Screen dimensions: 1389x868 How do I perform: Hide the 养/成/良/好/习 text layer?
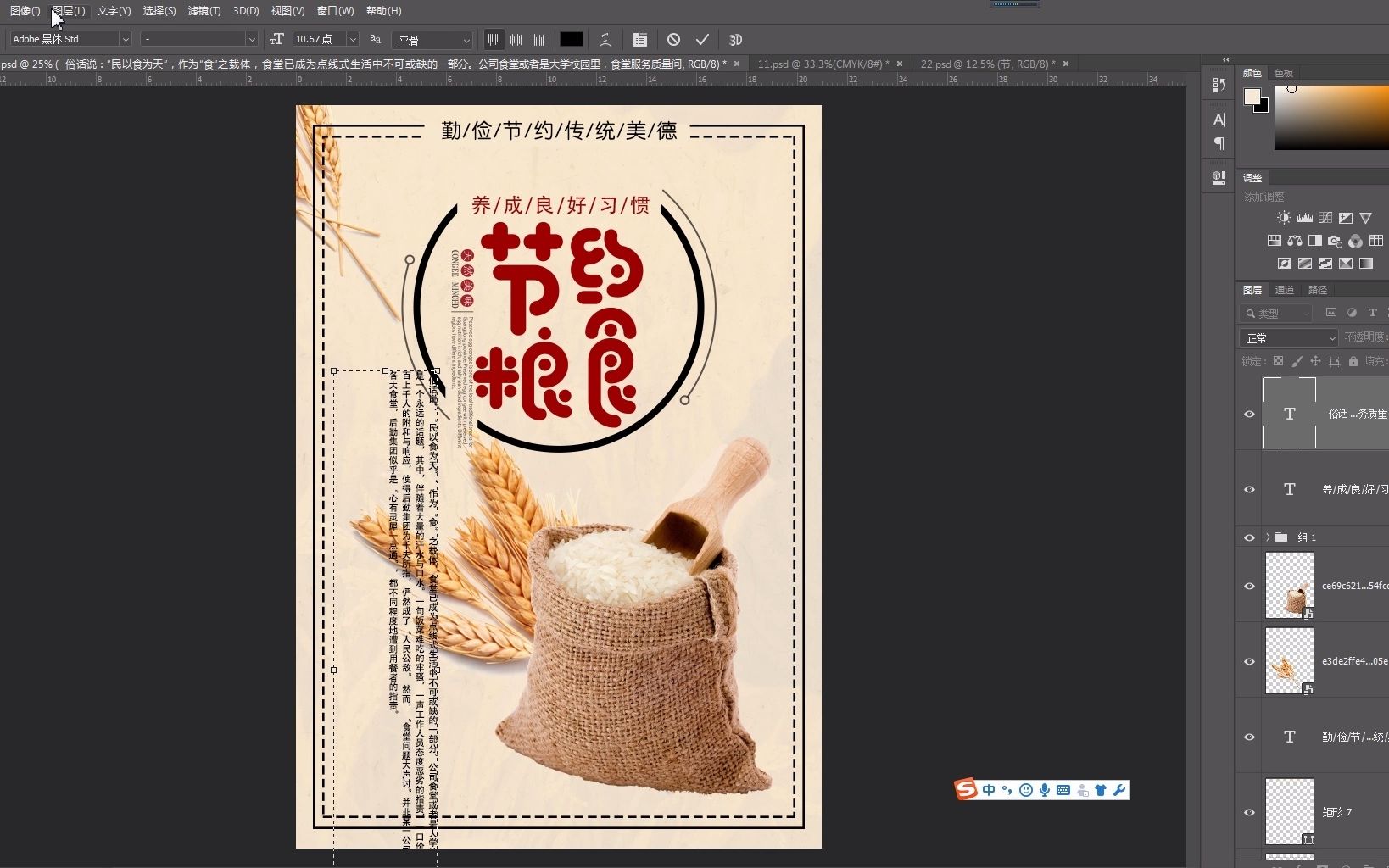pos(1249,490)
